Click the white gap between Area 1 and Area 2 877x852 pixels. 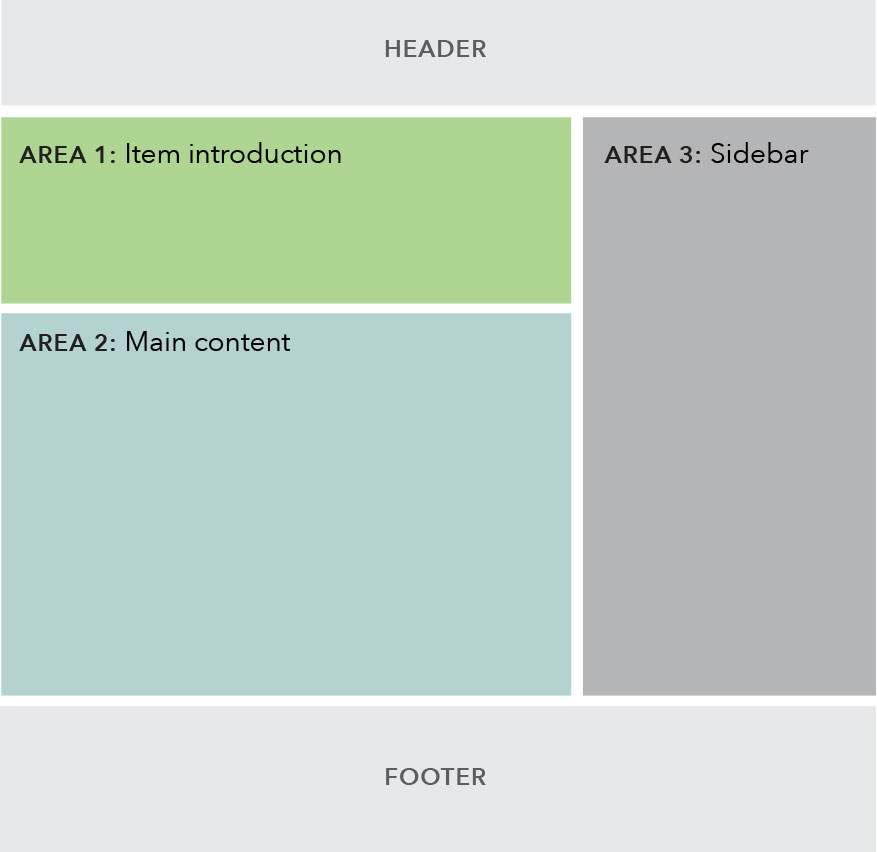tap(286, 308)
